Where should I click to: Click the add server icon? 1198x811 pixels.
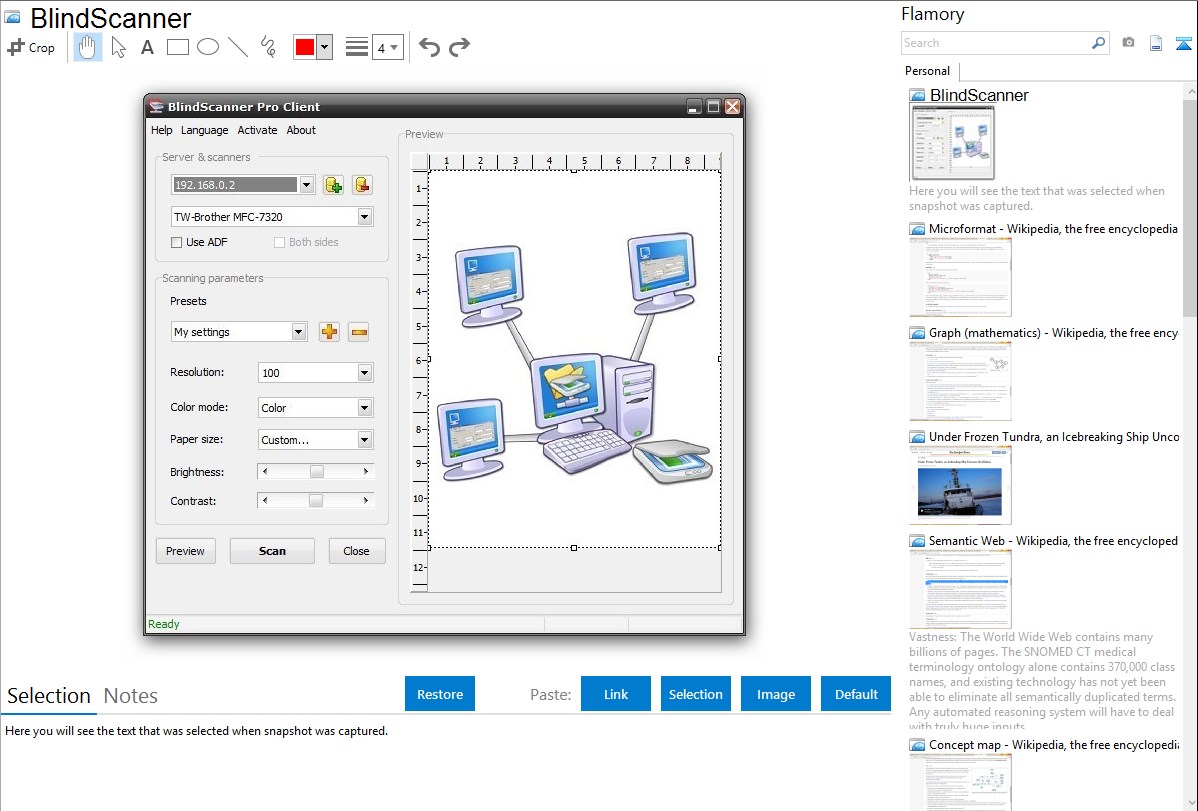point(333,185)
